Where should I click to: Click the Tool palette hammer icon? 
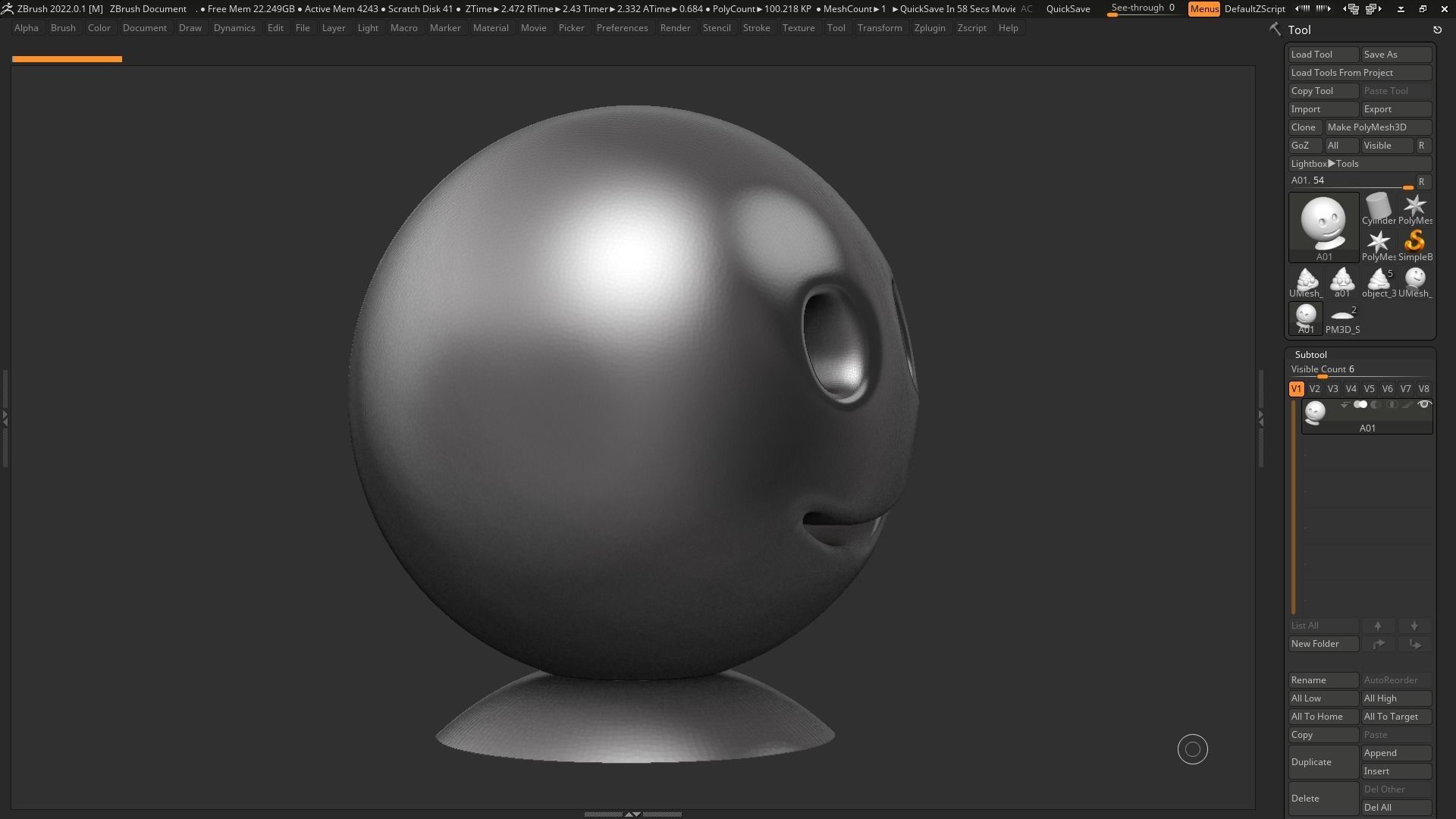point(1275,30)
